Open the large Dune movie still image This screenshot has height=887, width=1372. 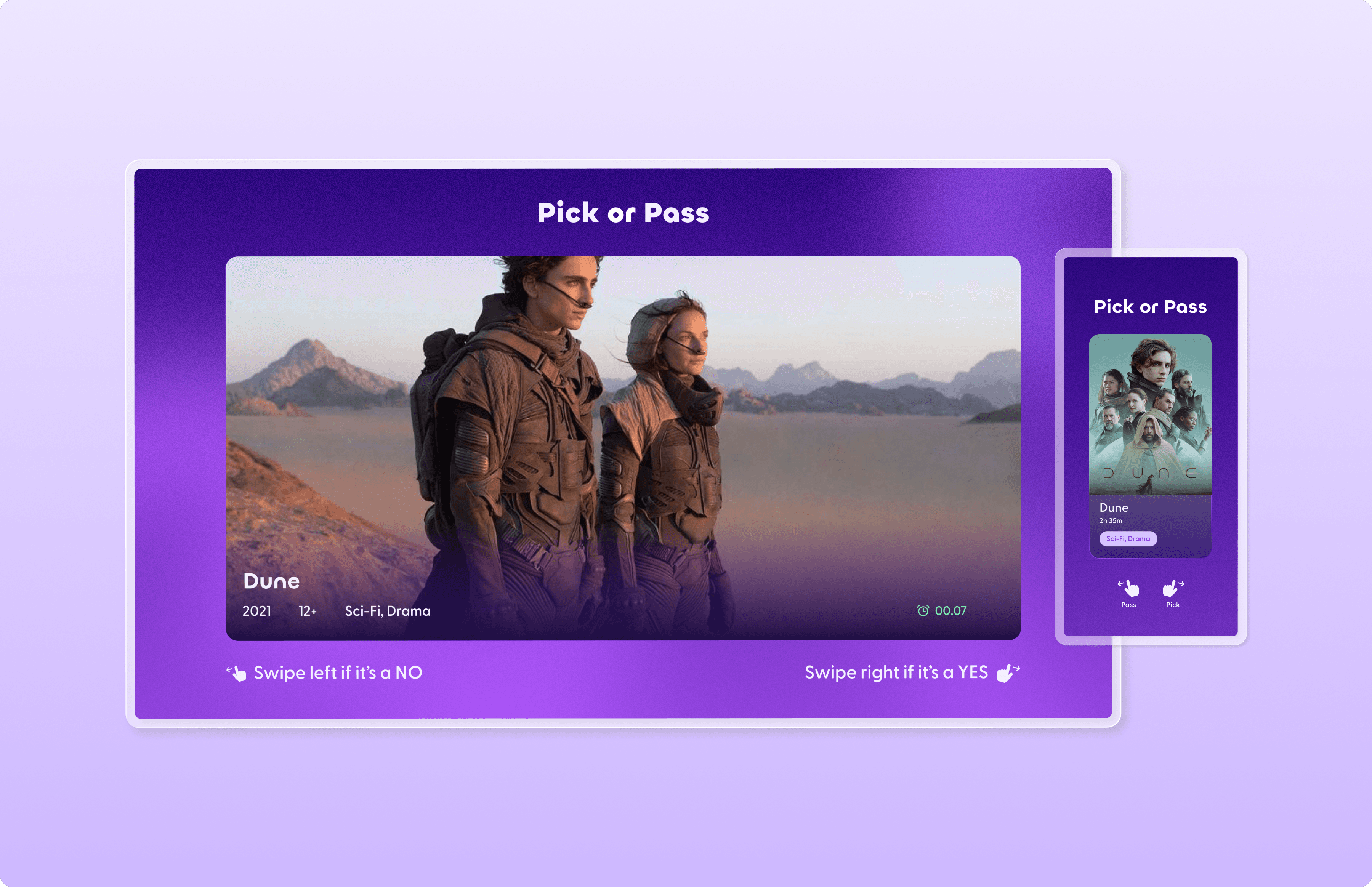(x=623, y=448)
